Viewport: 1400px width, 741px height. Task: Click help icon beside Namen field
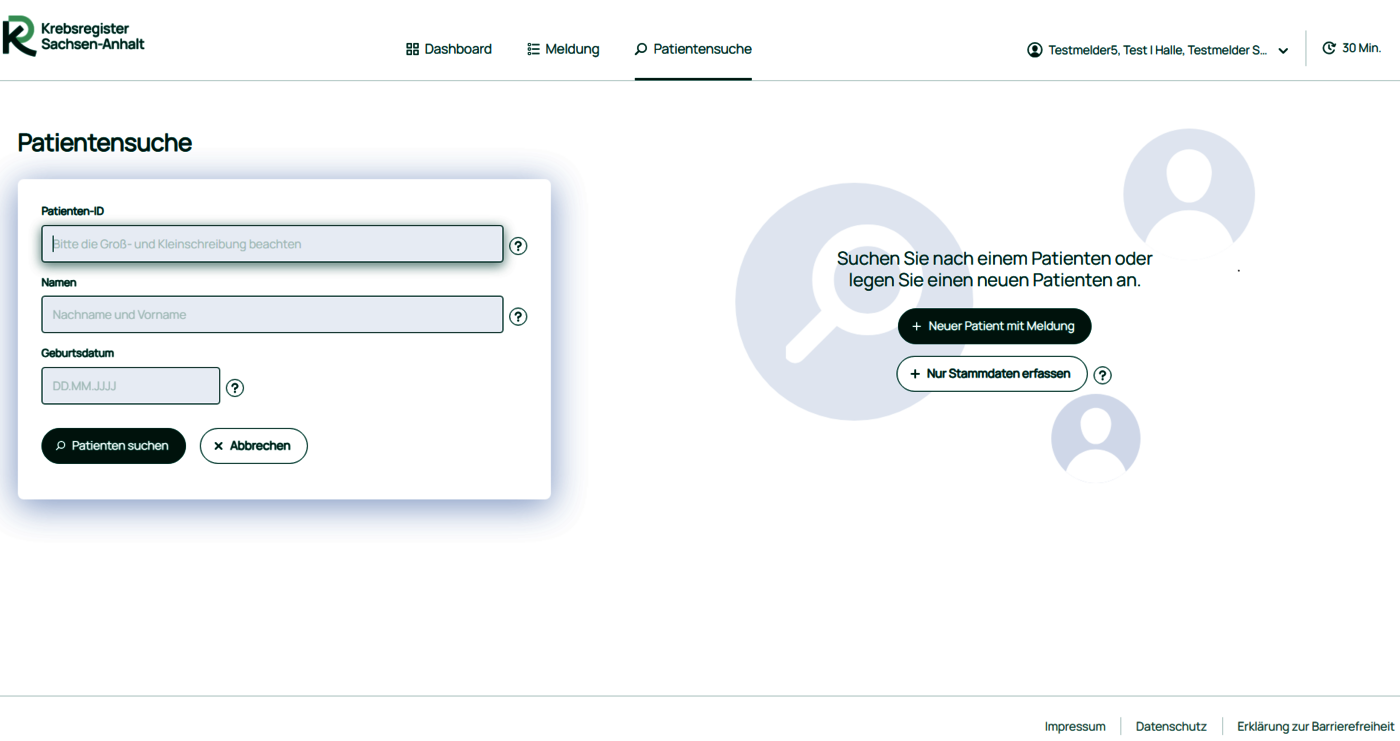[518, 316]
